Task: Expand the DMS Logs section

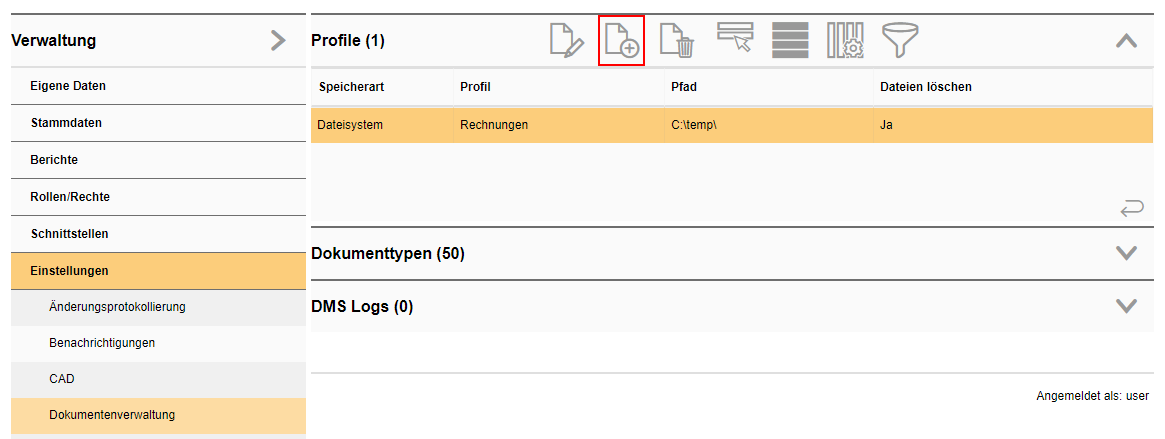Action: pyautogui.click(x=1126, y=306)
